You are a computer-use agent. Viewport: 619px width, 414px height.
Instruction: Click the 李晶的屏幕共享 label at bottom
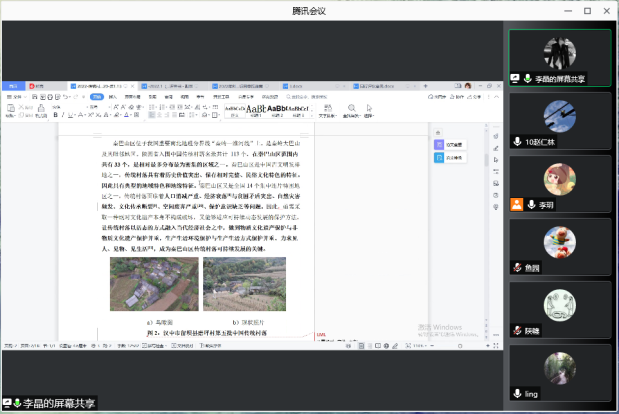coord(62,404)
